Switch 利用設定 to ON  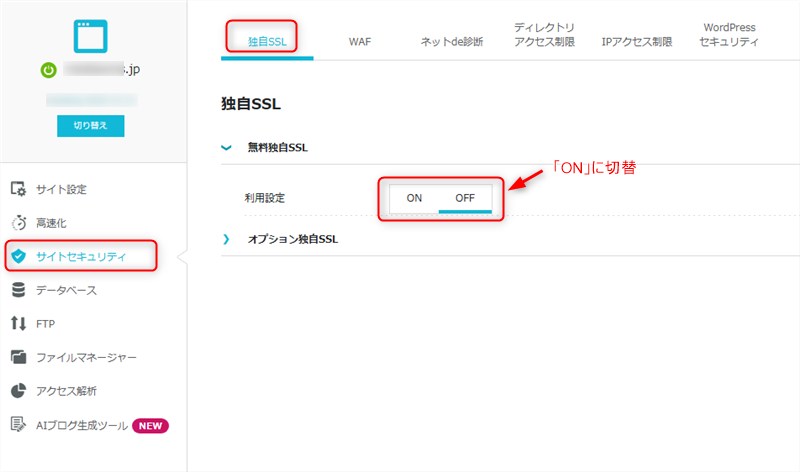pyautogui.click(x=414, y=198)
